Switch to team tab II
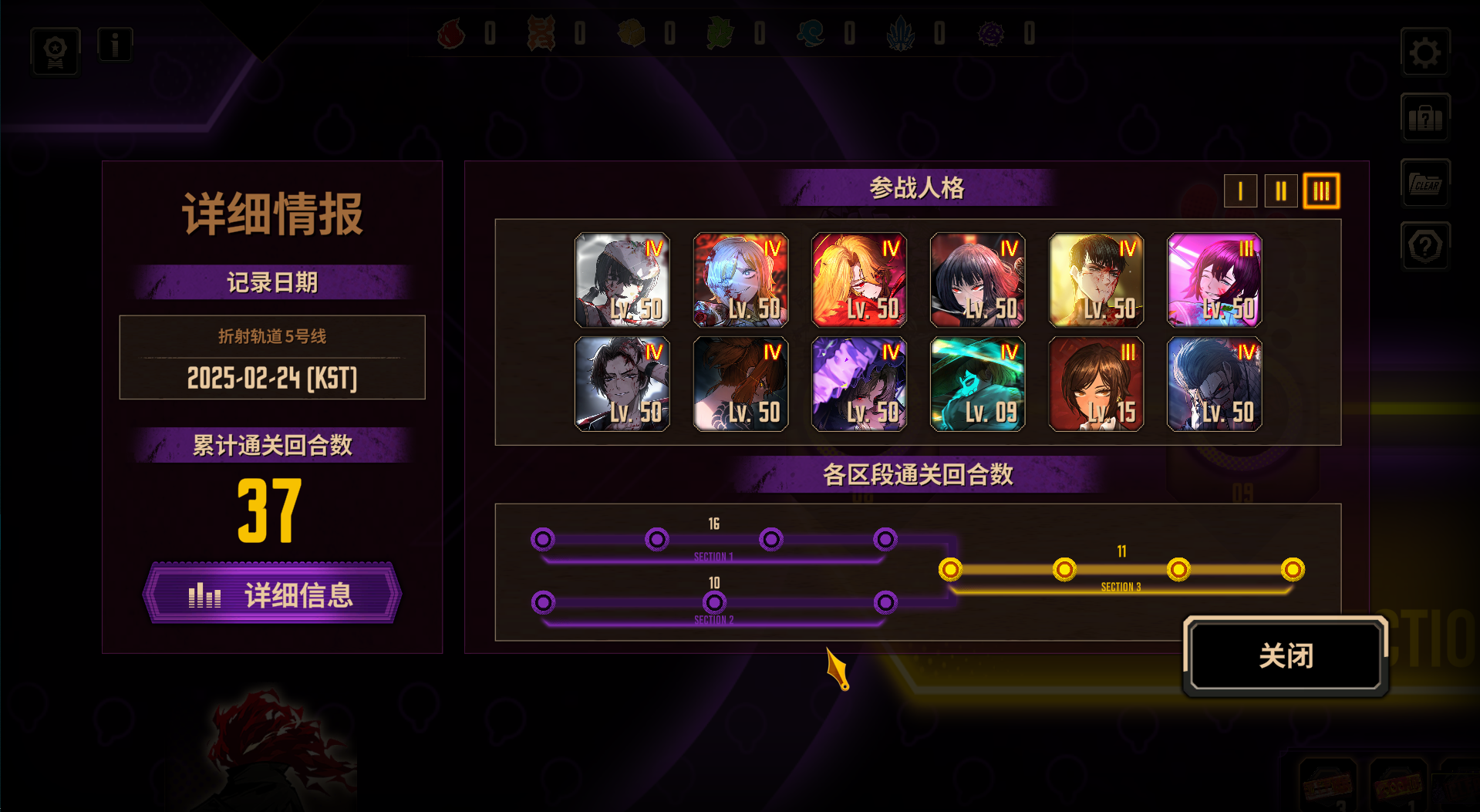 tap(1281, 190)
